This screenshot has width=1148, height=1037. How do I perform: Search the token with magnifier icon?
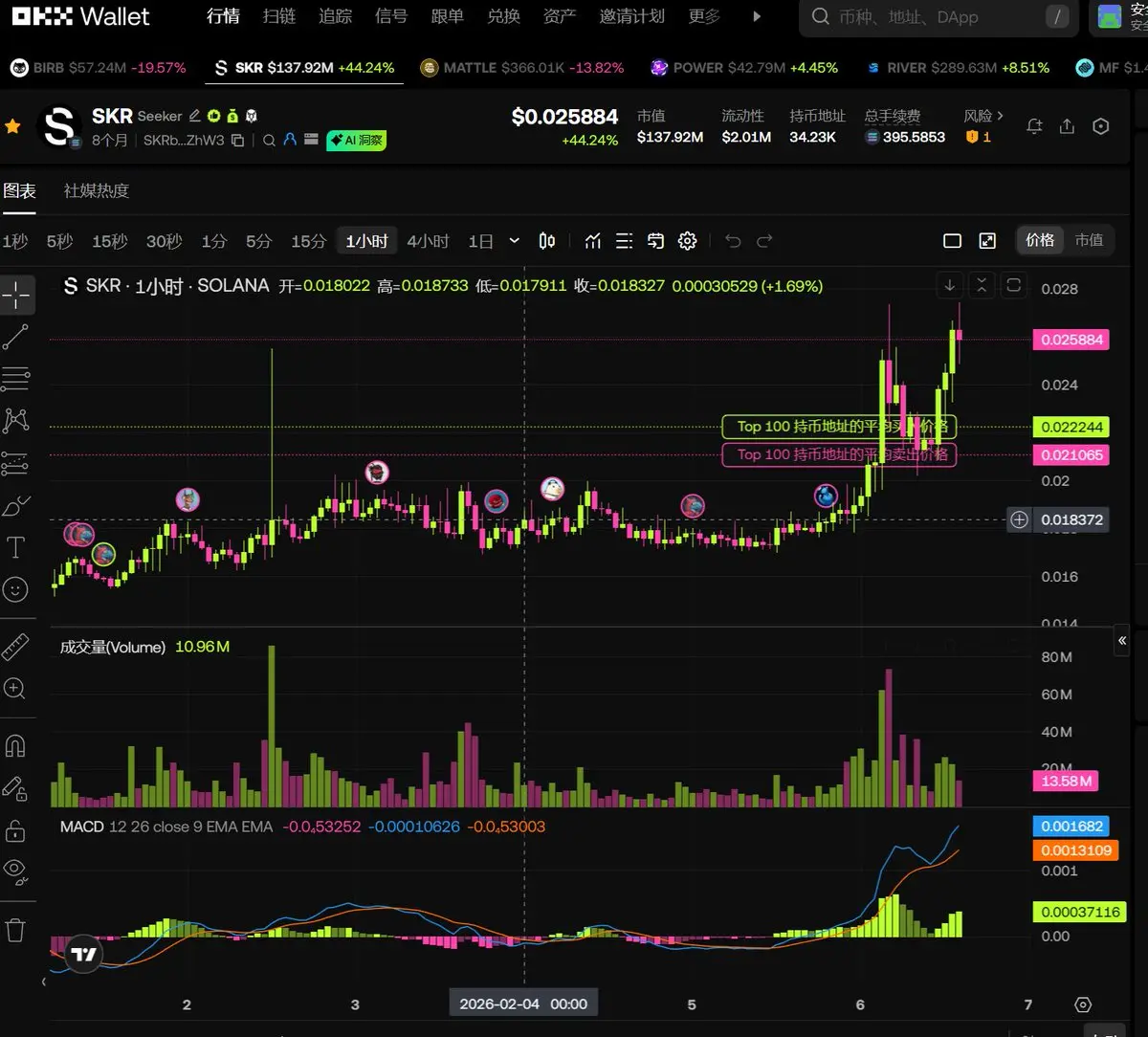pyautogui.click(x=270, y=141)
